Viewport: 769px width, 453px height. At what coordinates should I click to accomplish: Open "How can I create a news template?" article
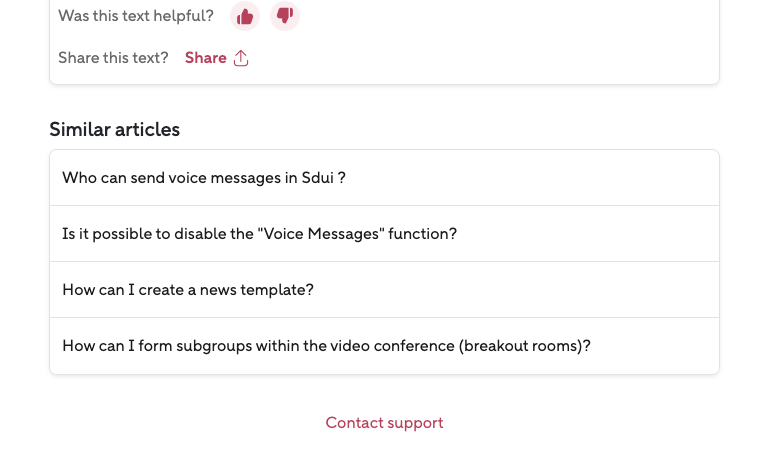[188, 290]
